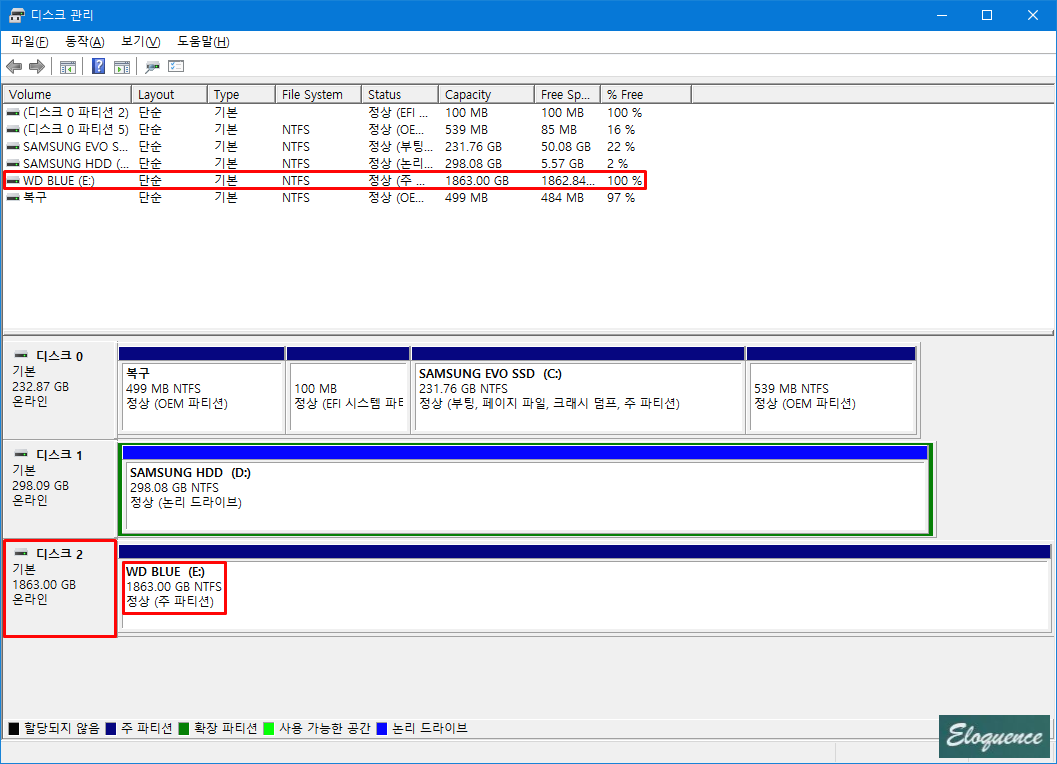This screenshot has width=1057, height=764.
Task: Sort by the Type column header
Action: pyautogui.click(x=241, y=94)
